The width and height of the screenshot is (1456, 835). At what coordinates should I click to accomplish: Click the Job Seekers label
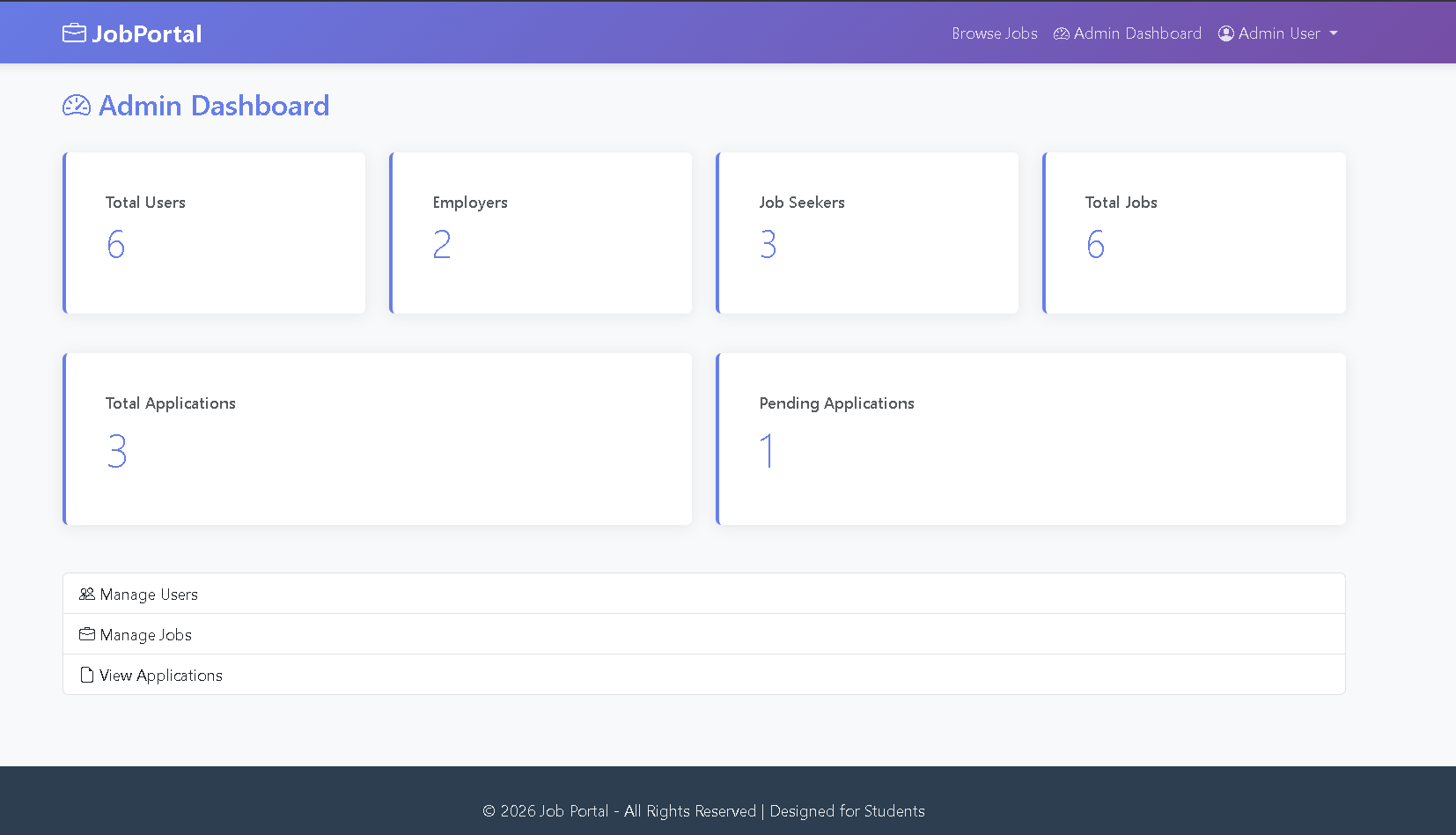click(x=802, y=203)
